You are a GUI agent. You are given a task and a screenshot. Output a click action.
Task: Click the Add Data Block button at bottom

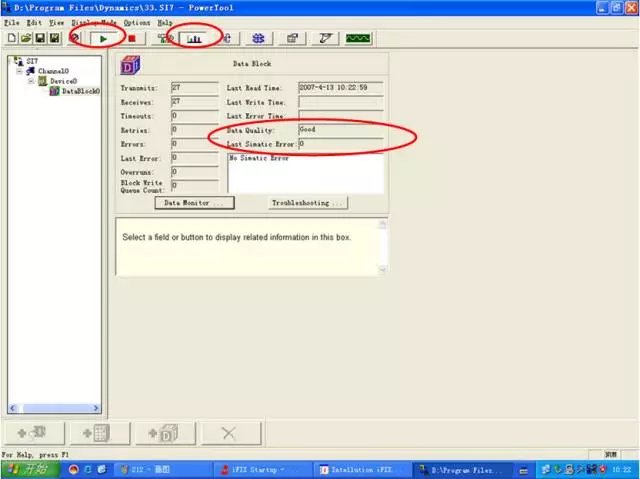pyautogui.click(x=164, y=434)
